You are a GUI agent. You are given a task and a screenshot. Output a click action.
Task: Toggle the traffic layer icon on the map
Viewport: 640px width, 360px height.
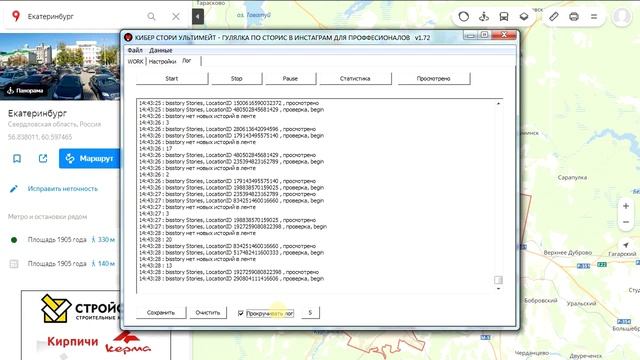tap(464, 17)
